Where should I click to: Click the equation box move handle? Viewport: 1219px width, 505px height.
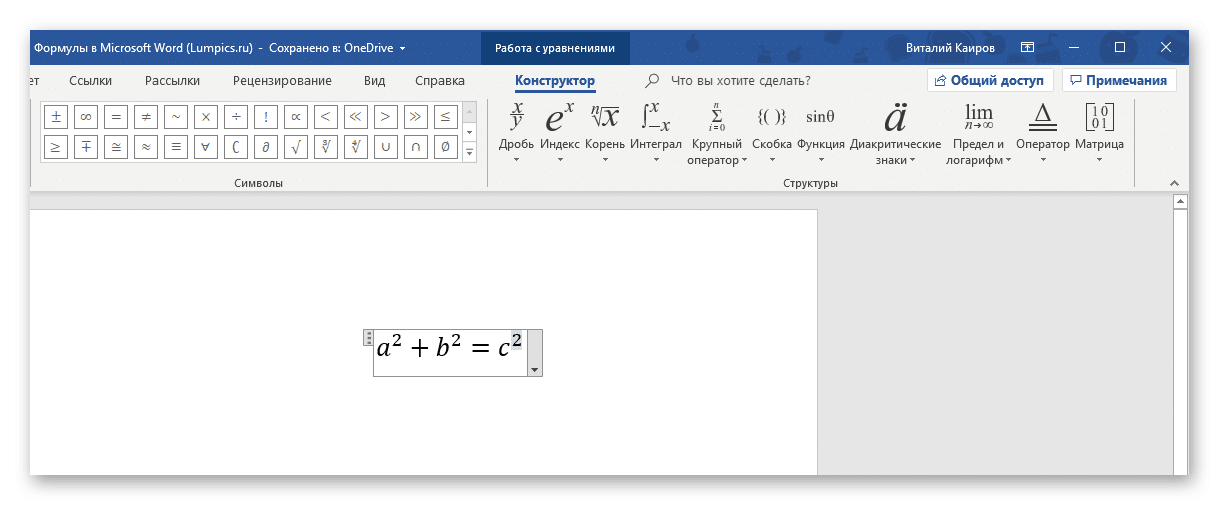pos(368,338)
